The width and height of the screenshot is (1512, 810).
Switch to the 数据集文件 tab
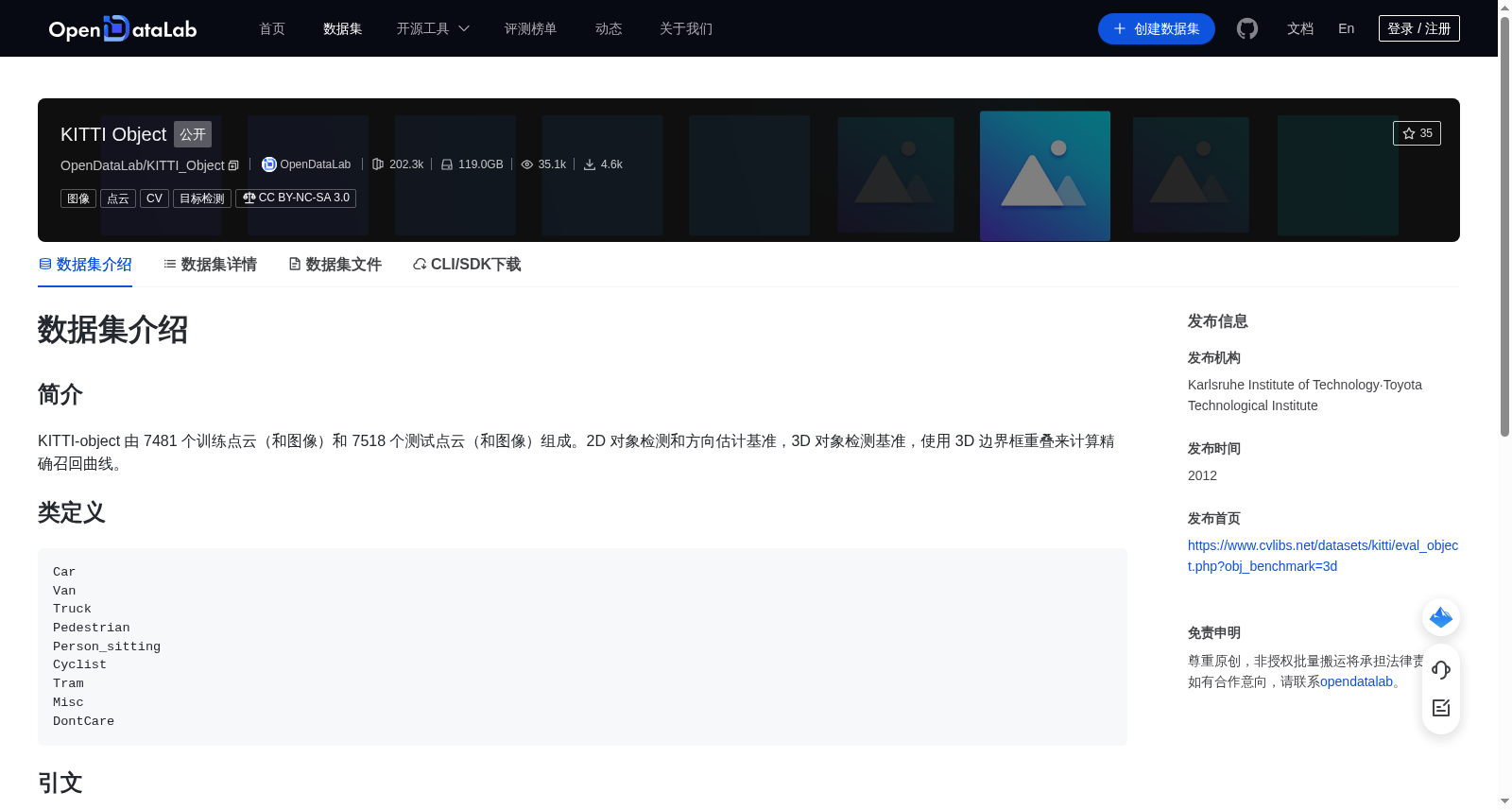tap(335, 265)
